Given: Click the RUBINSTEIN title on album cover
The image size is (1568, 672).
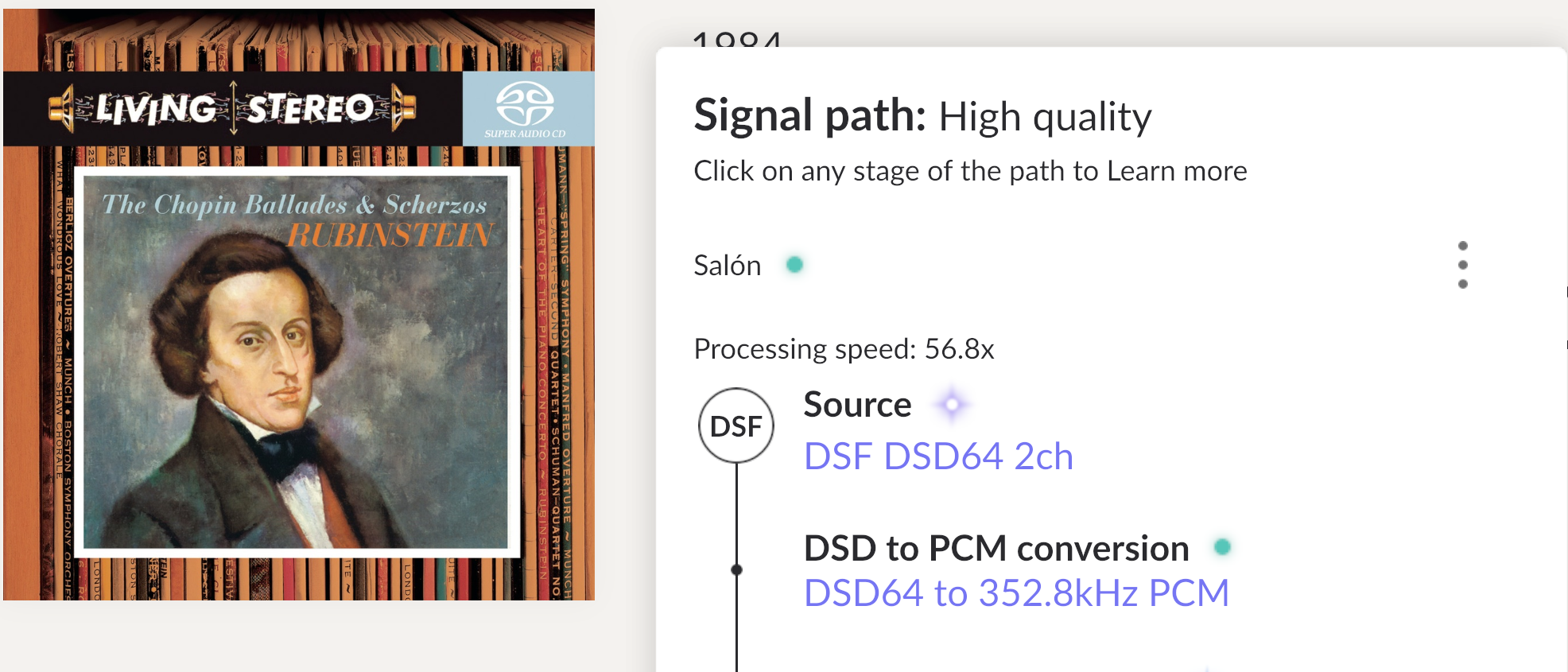Looking at the screenshot, I should pyautogui.click(x=390, y=235).
